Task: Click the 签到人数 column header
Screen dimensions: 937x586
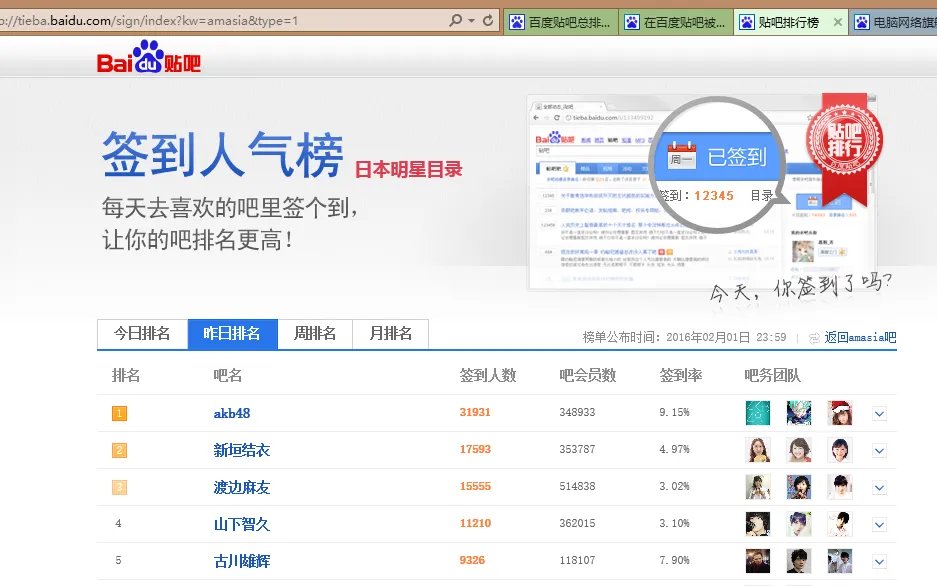Action: (488, 376)
